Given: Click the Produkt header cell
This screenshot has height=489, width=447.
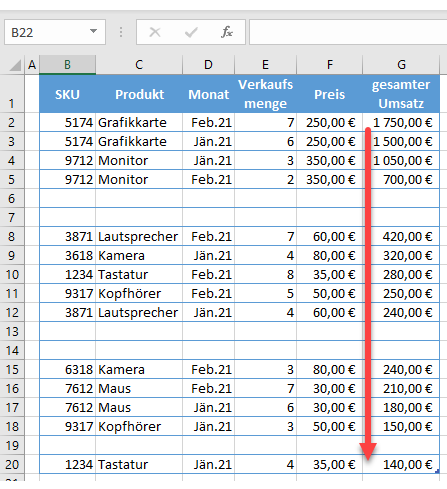Looking at the screenshot, I should coord(139,94).
